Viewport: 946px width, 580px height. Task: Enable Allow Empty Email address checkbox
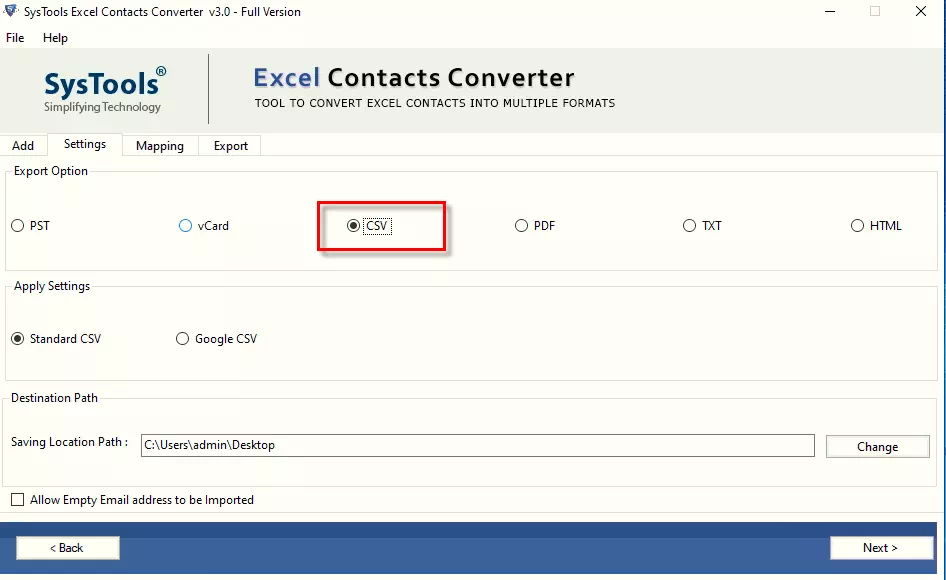(x=17, y=500)
